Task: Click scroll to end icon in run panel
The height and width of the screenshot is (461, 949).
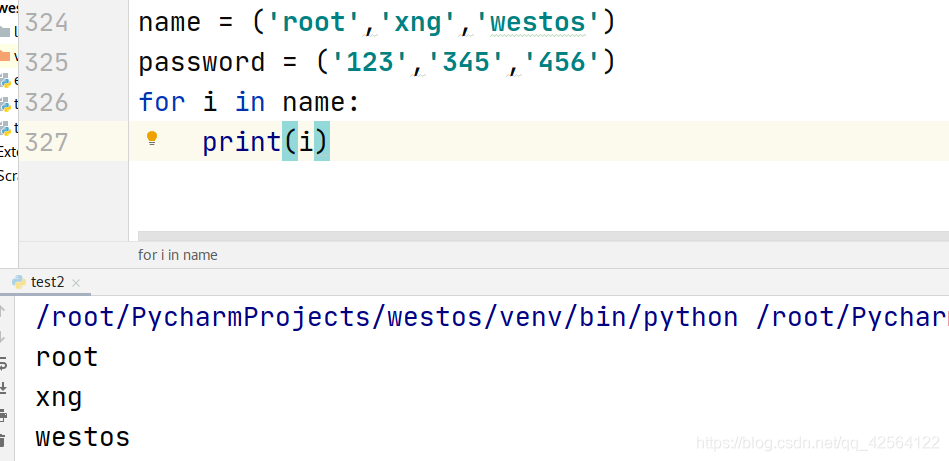Action: pos(4,388)
